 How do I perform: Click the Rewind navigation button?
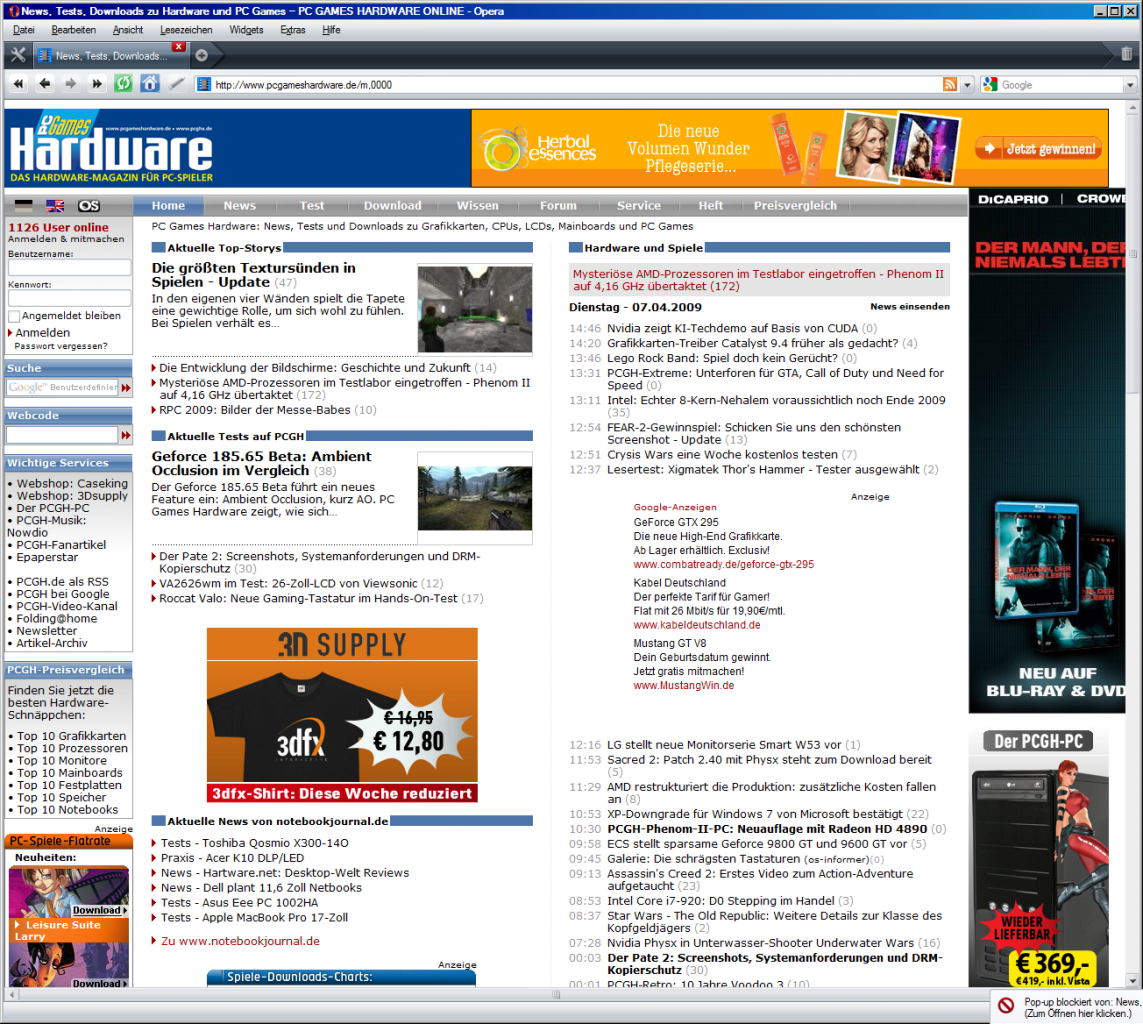[18, 85]
